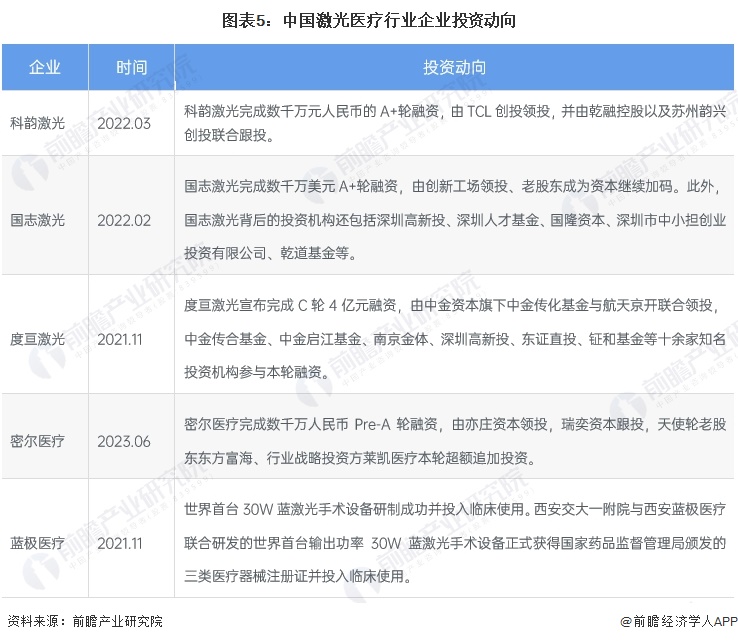Click the line 投资机构参与本轮融资
Viewport: 738px width, 642px height.
[x=257, y=372]
